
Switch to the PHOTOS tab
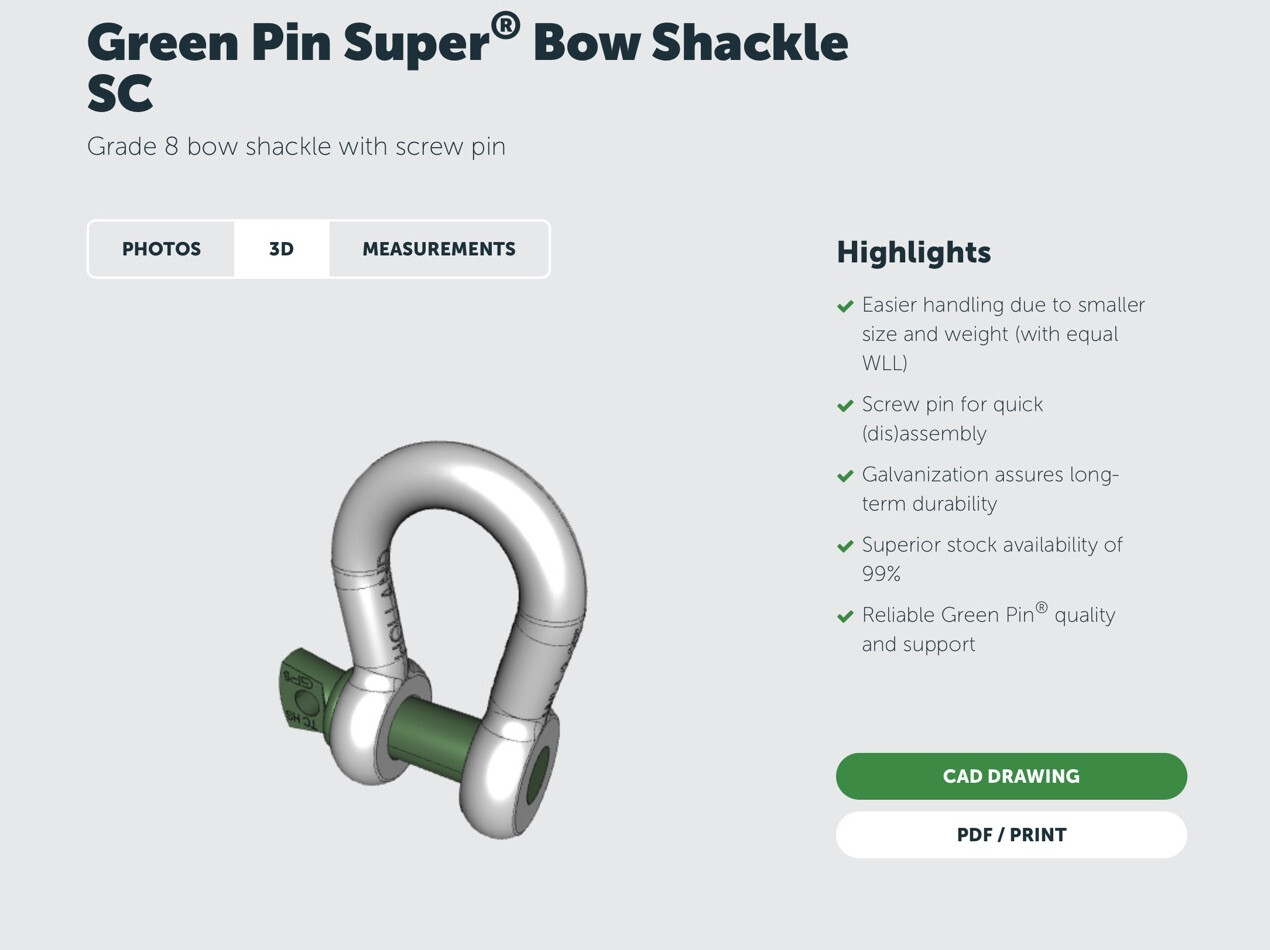tap(161, 248)
